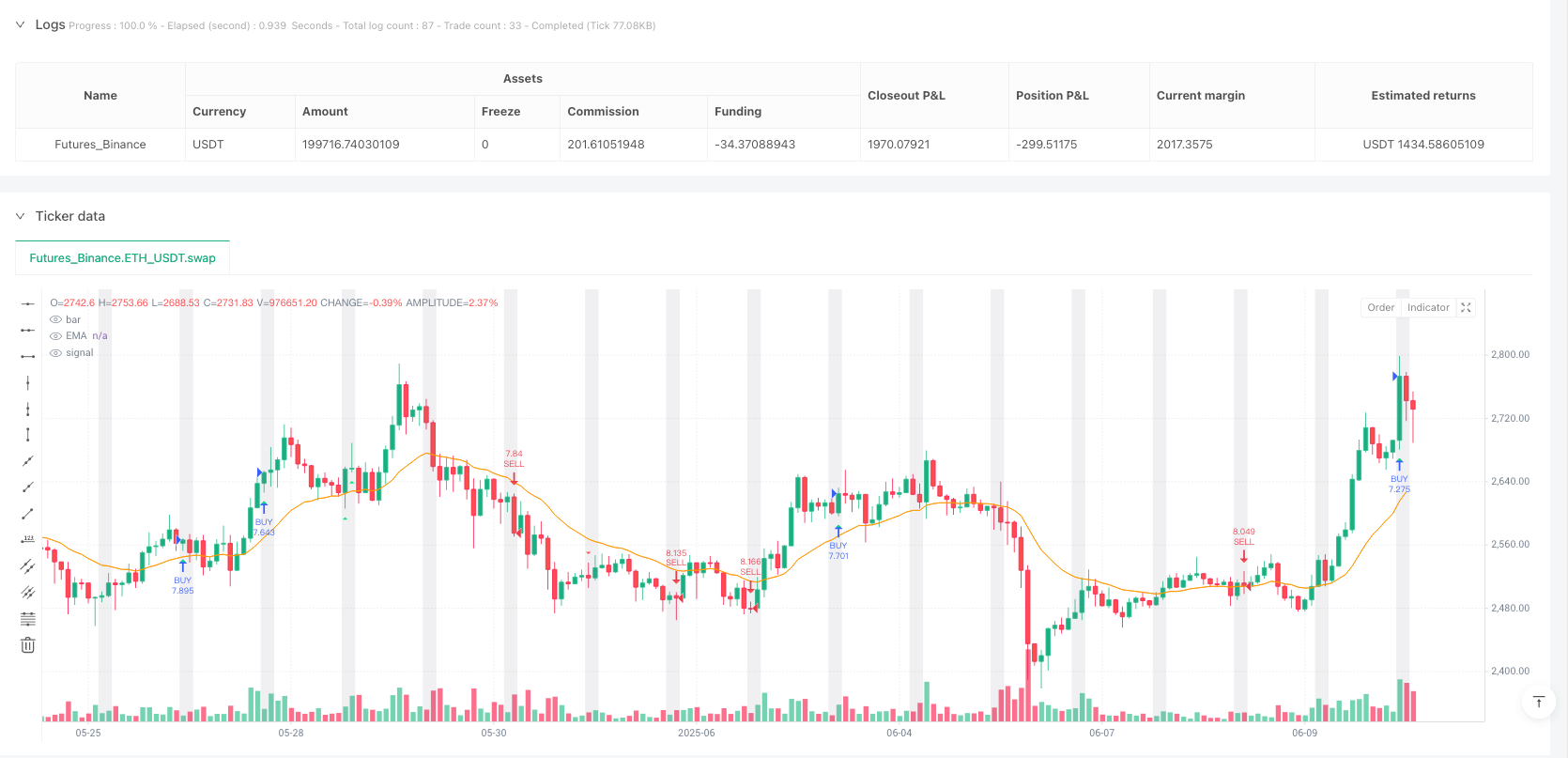The image size is (1568, 758).
Task: Select the price line tool labeled 123
Action: click(x=28, y=540)
